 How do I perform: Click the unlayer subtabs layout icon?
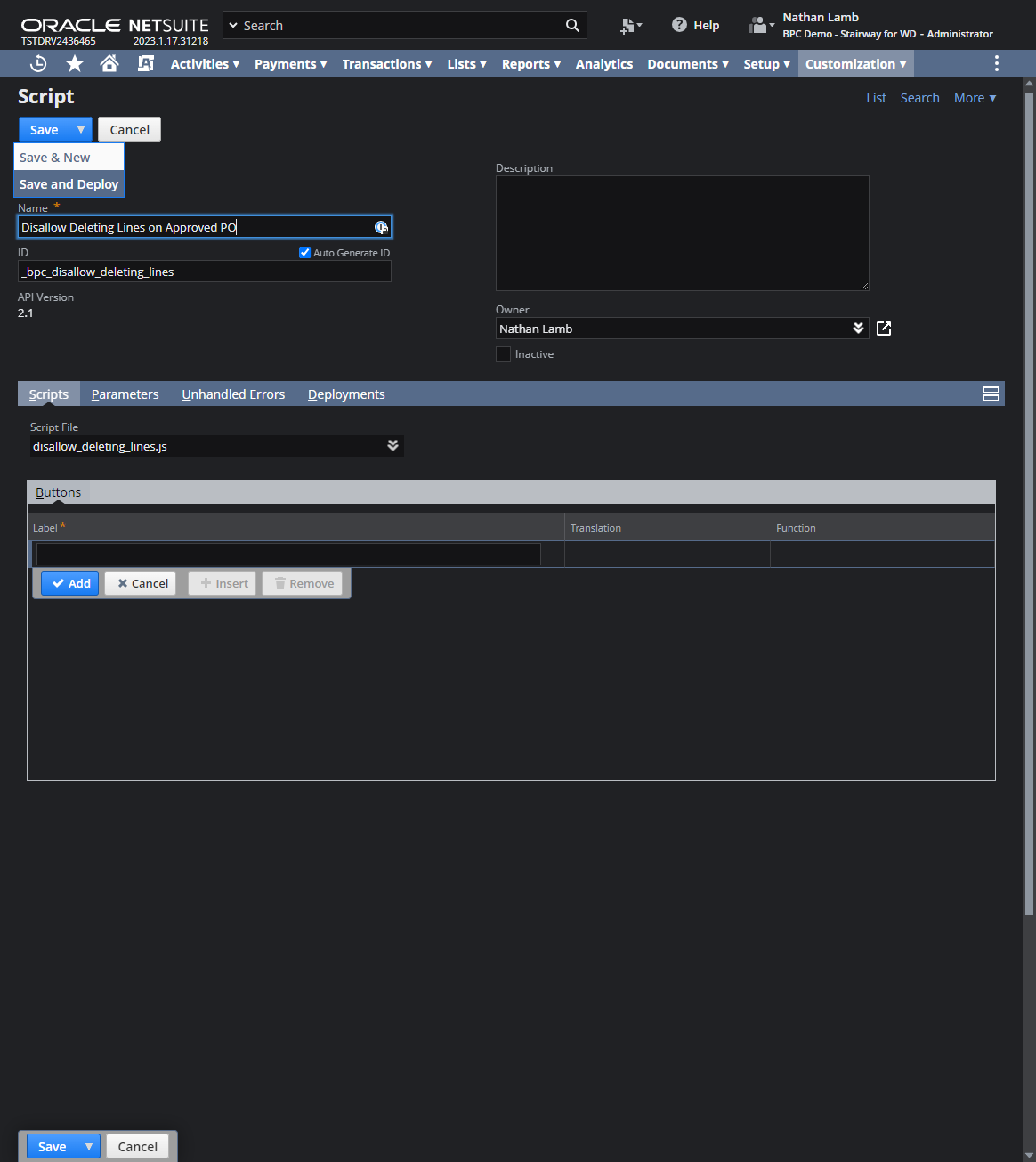coord(991,394)
